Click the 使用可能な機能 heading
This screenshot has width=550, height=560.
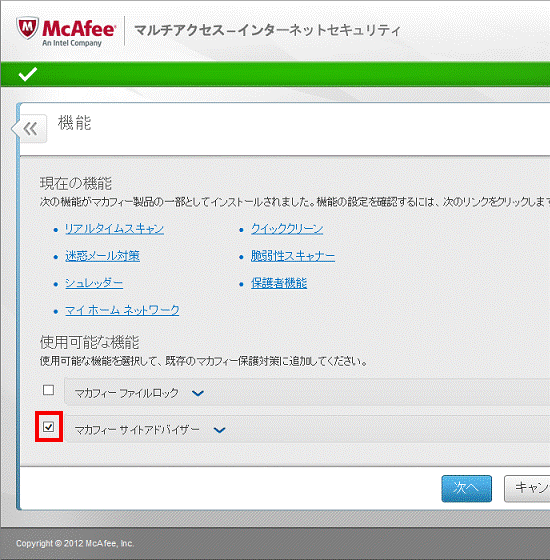(89, 342)
